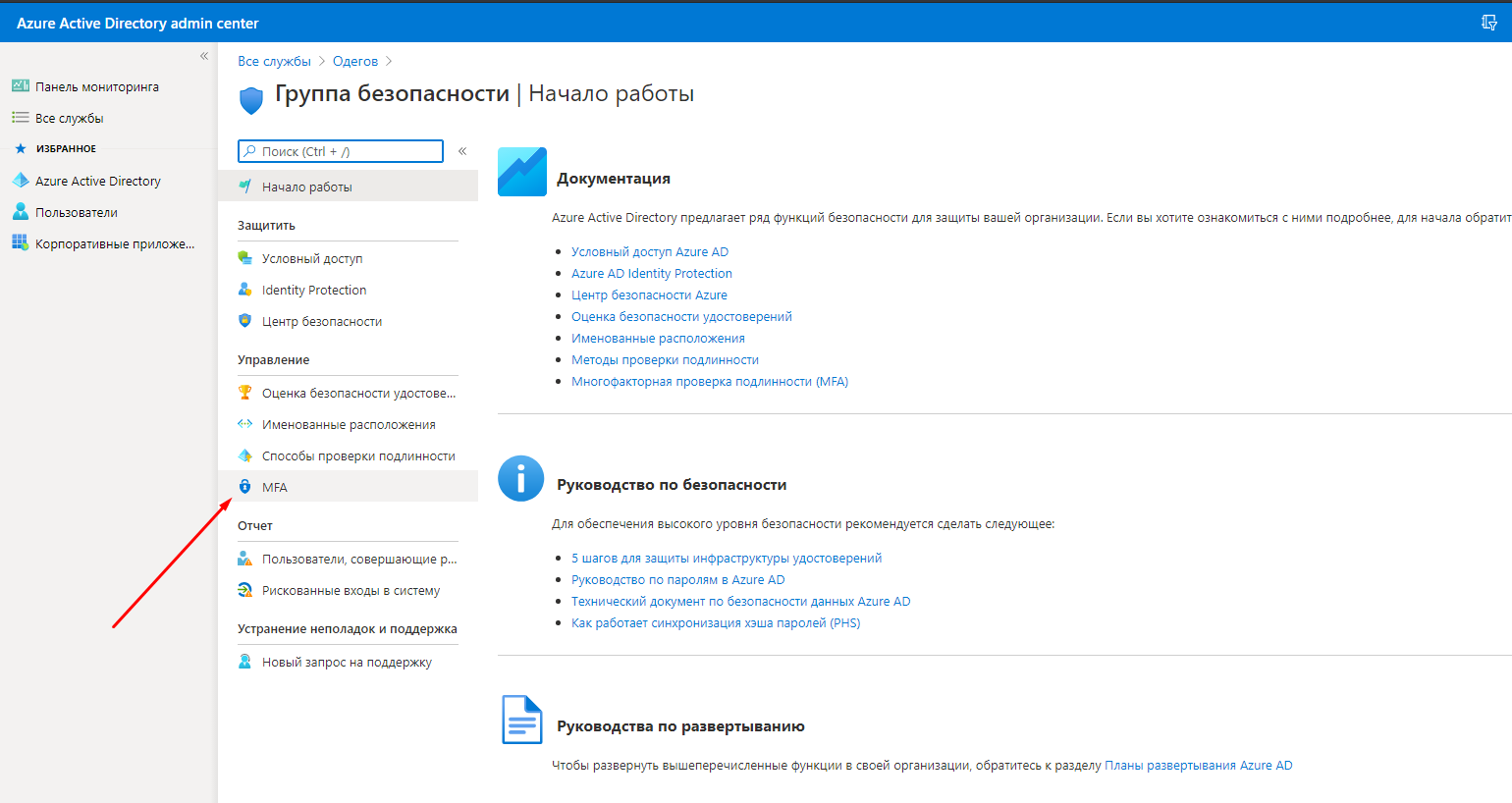Open Новый запрос на поддержку
The height and width of the screenshot is (803, 1512).
[x=348, y=662]
